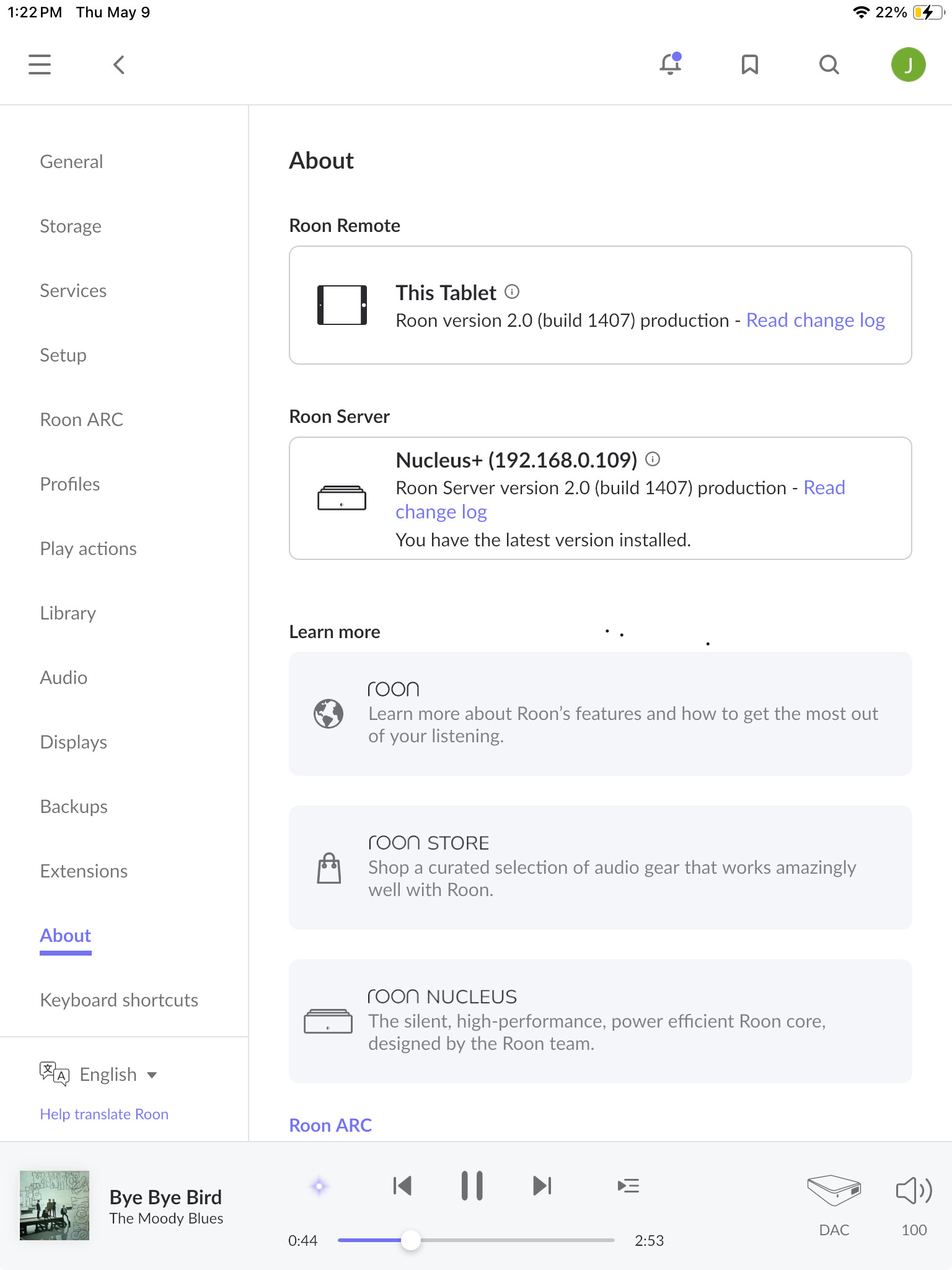
Task: Tap the 1:22 PM clock in status bar
Action: click(35, 12)
